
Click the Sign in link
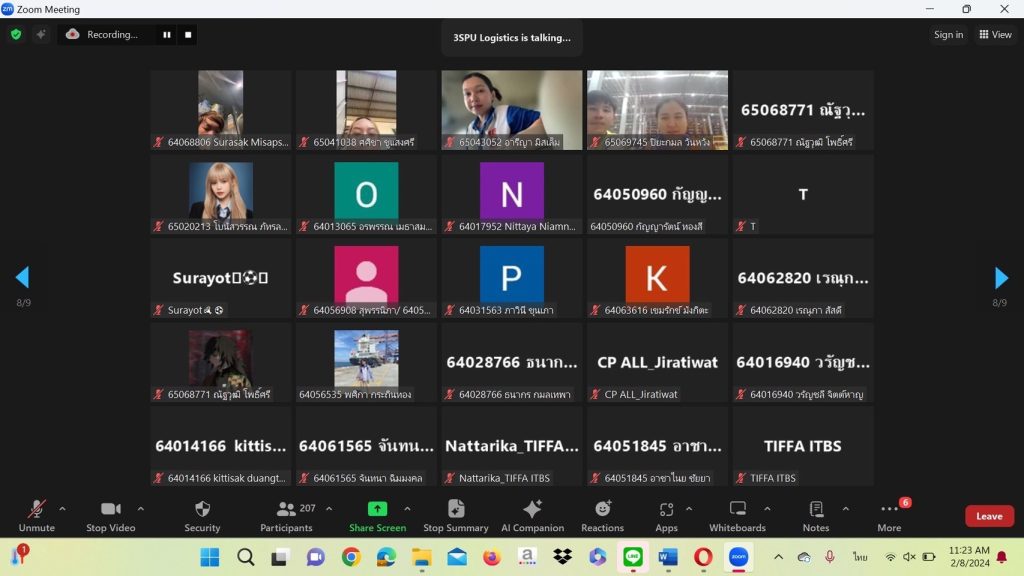pyautogui.click(x=948, y=35)
